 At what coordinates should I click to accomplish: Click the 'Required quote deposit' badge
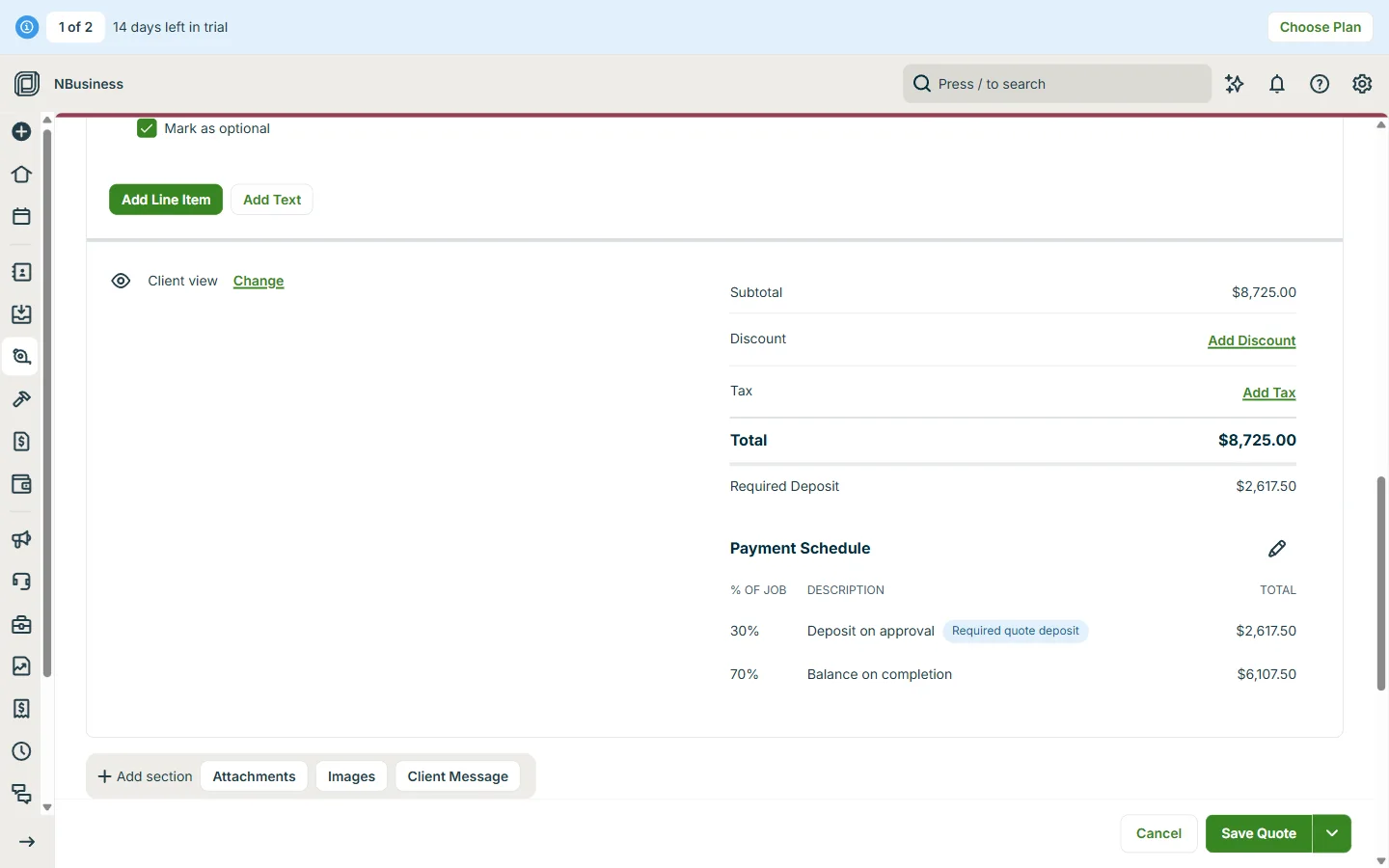1016,631
